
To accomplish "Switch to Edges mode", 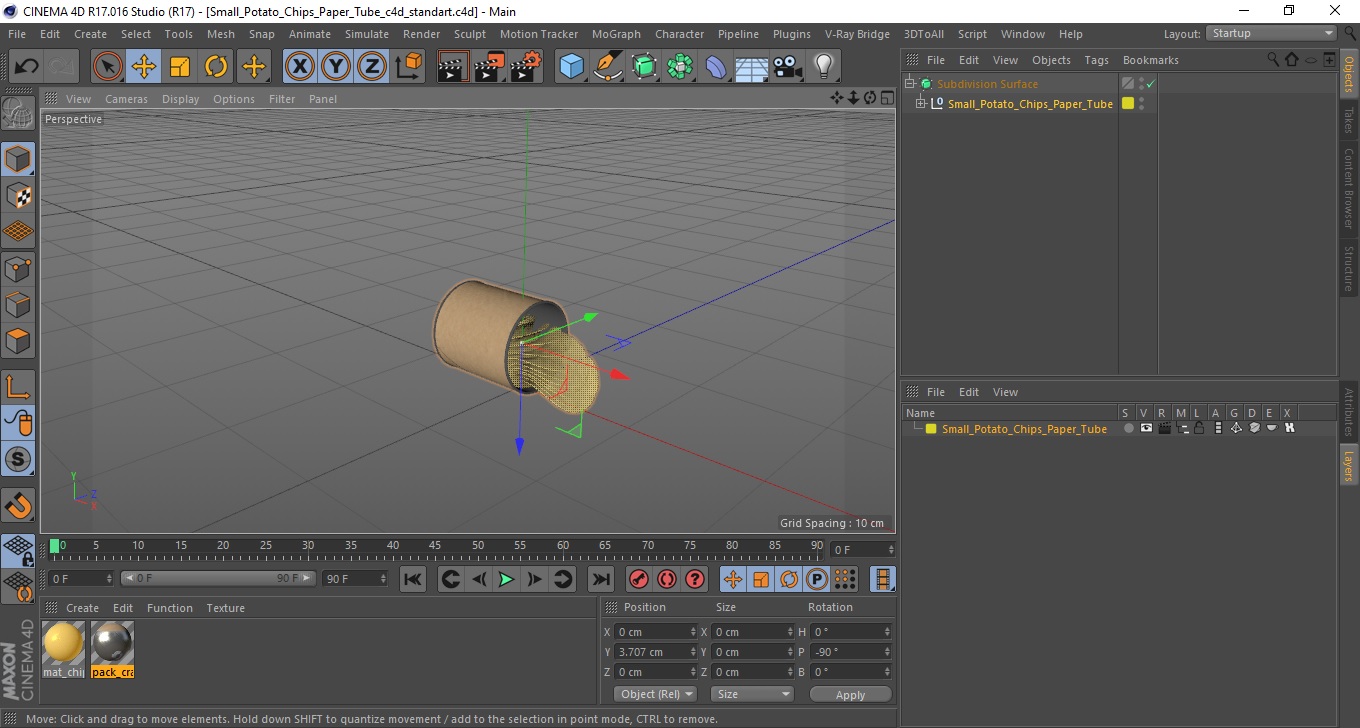I will click(18, 304).
